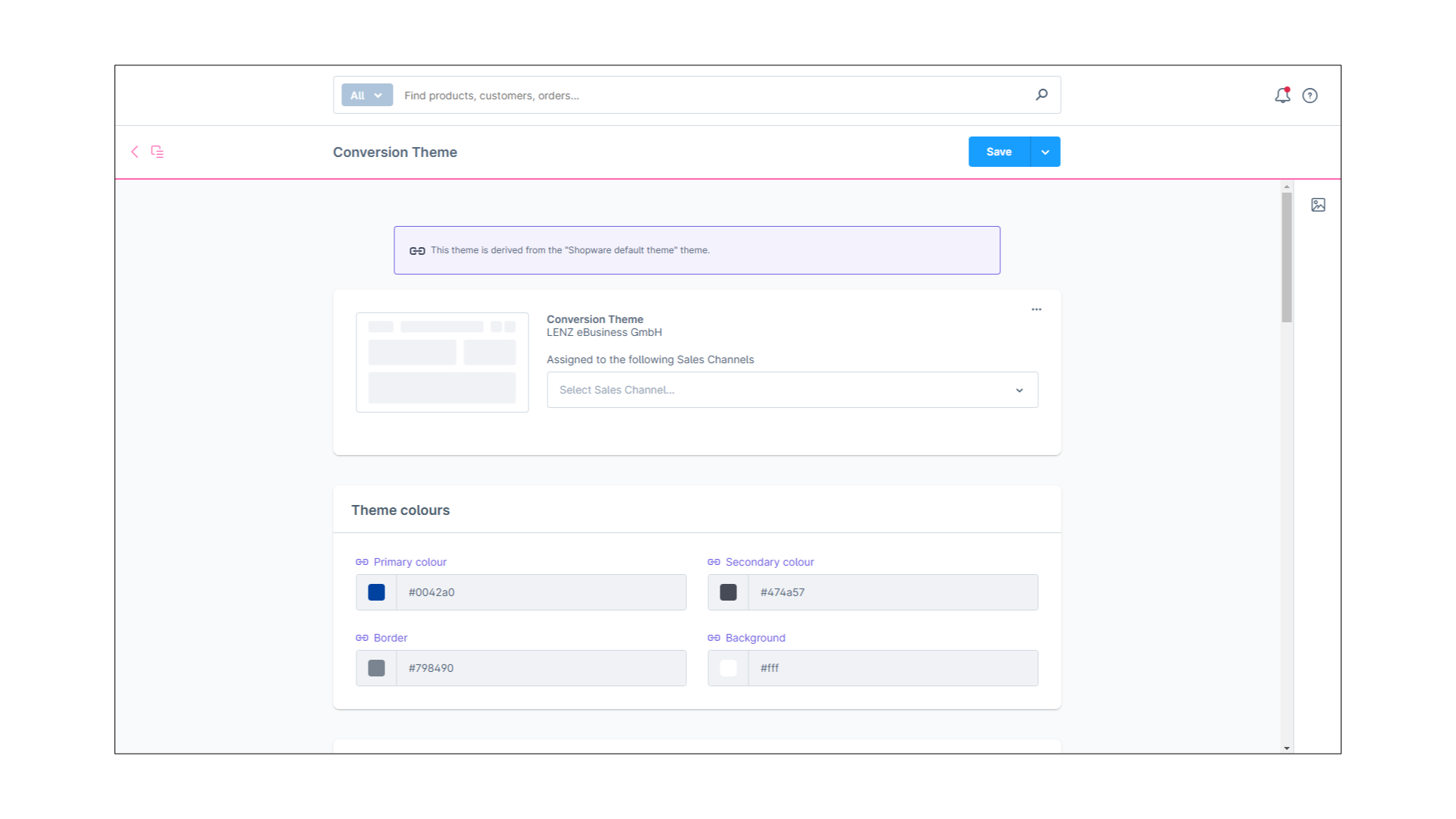Click the scrollbar down arrow
Viewport: 1456px width, 819px height.
coord(1287,748)
